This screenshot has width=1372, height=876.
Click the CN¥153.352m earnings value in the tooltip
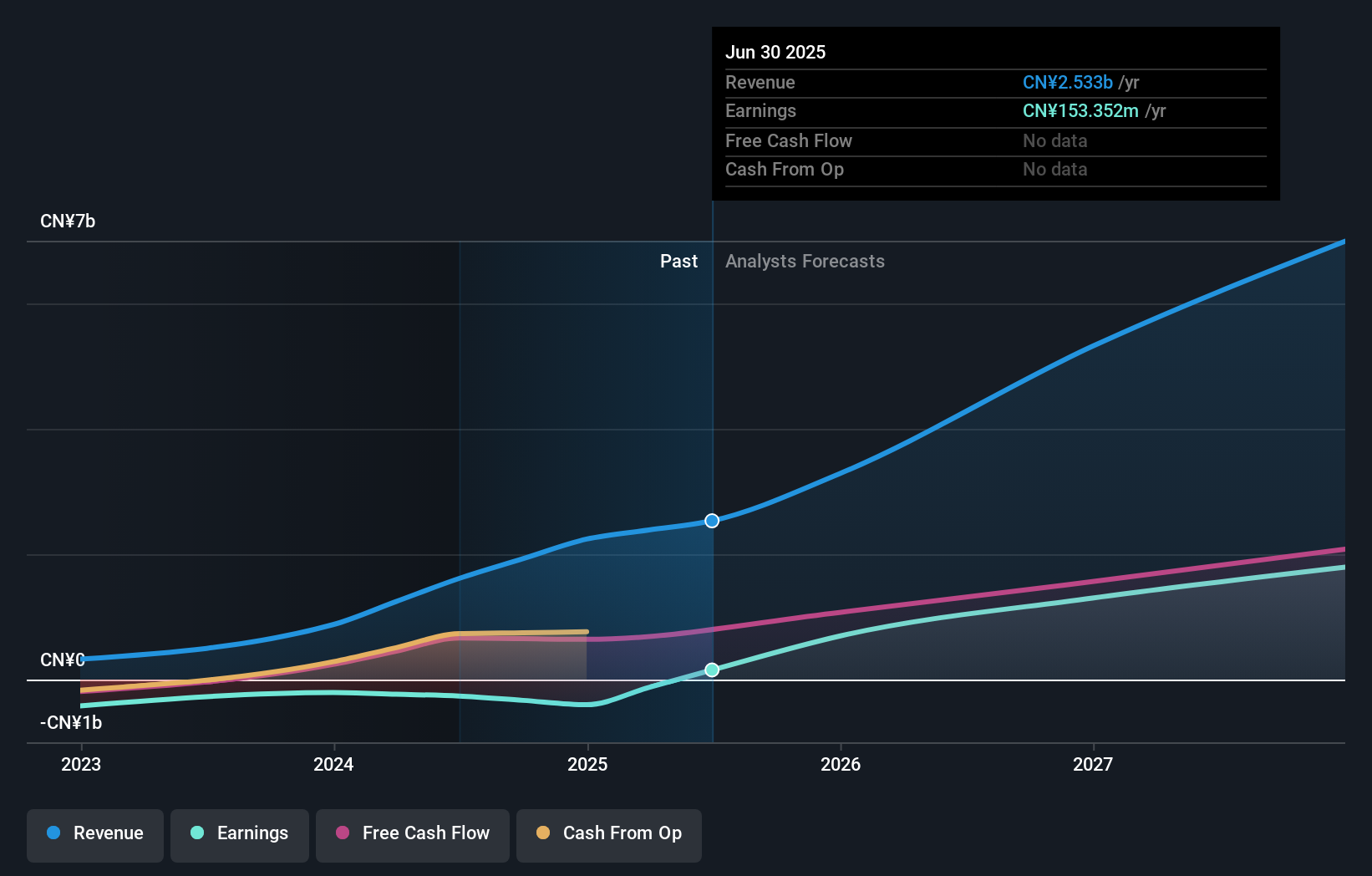(x=1080, y=110)
